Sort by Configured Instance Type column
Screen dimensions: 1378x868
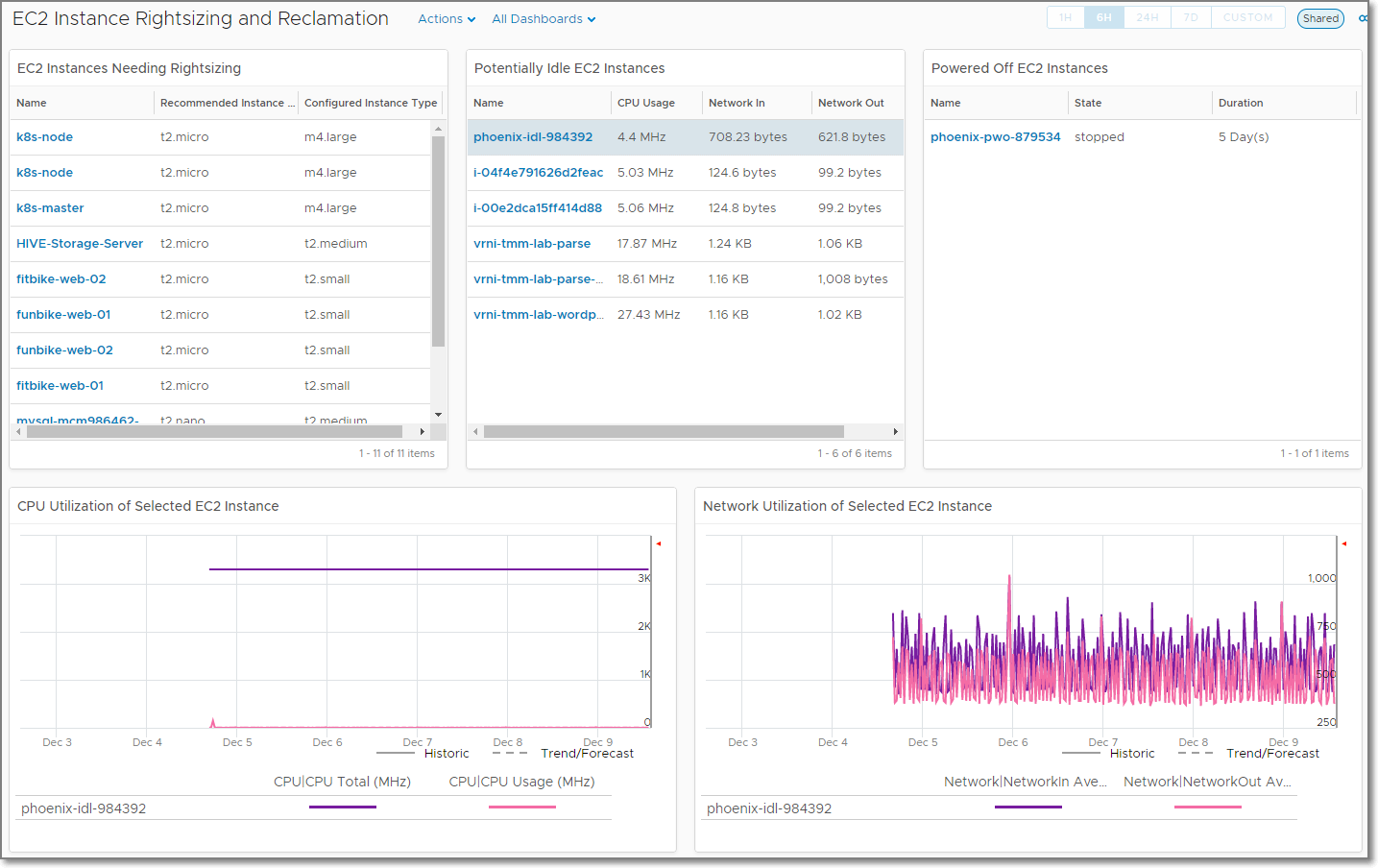pyautogui.click(x=371, y=103)
